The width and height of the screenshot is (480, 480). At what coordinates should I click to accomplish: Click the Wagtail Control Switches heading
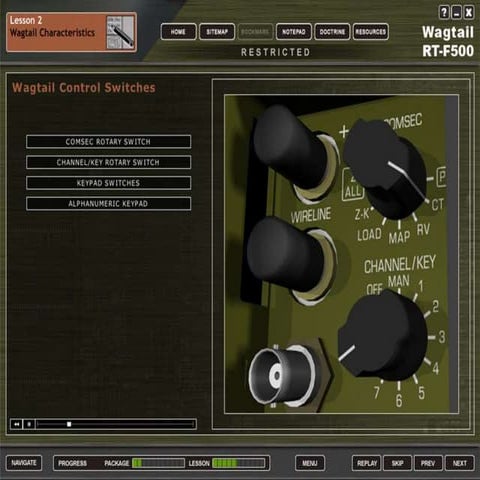(x=84, y=88)
